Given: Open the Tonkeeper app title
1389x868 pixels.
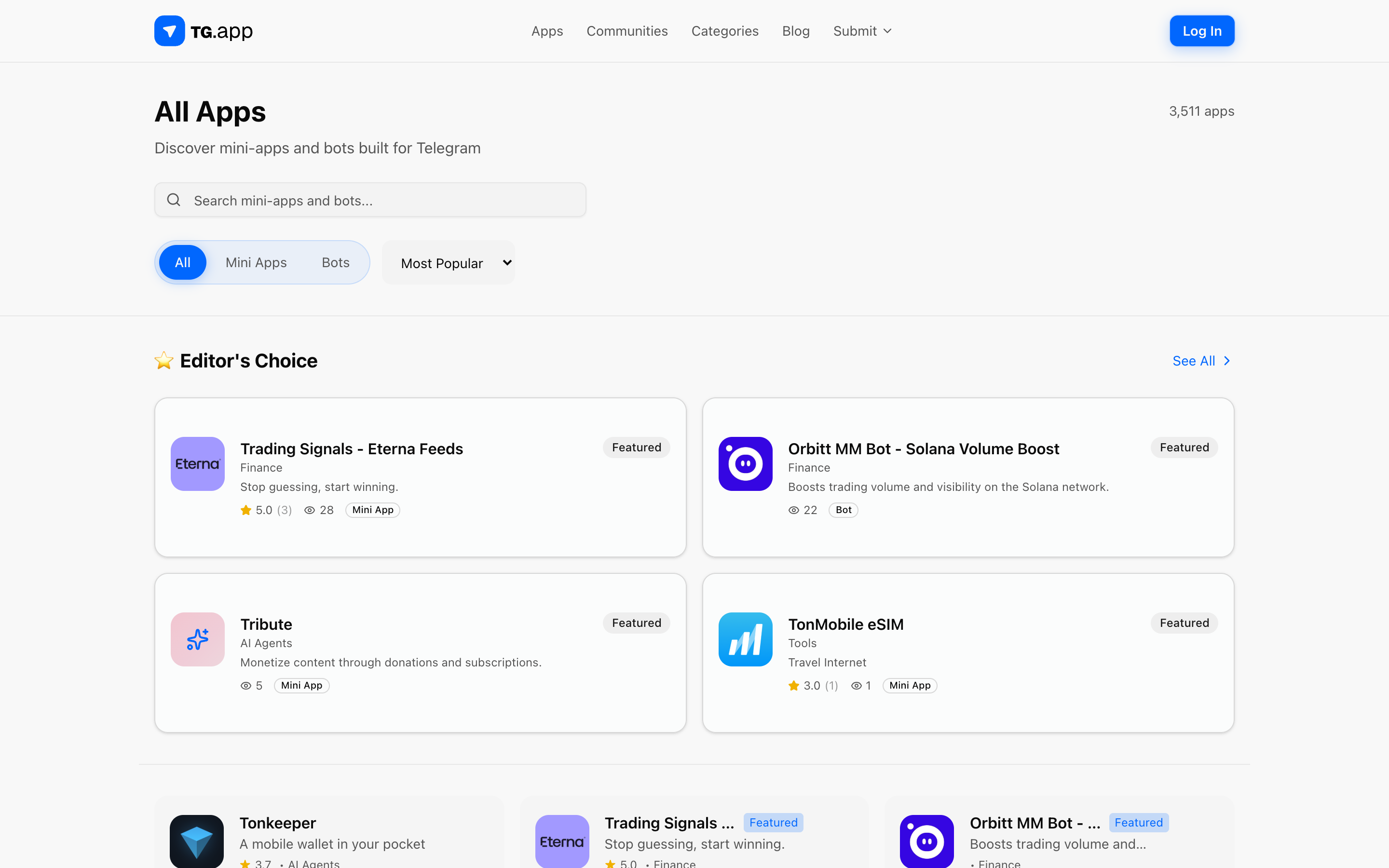Looking at the screenshot, I should coord(278,823).
